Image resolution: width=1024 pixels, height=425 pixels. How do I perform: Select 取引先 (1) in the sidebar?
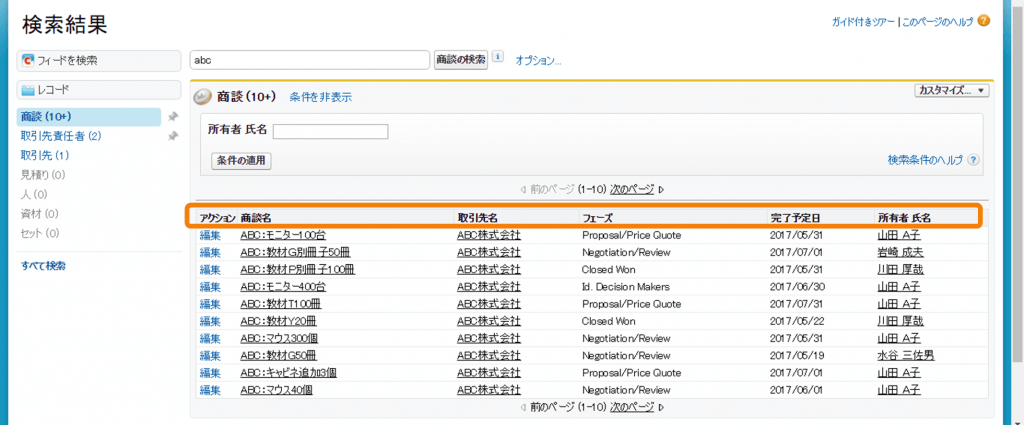45,155
